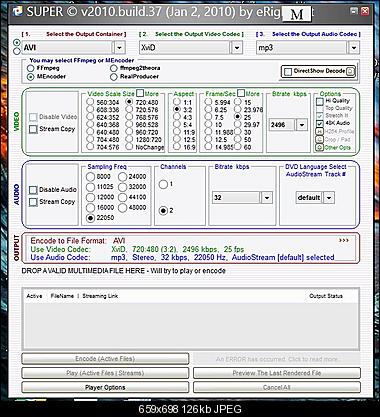Select 640:480 video scale size
380x417 pixels.
pos(90,132)
